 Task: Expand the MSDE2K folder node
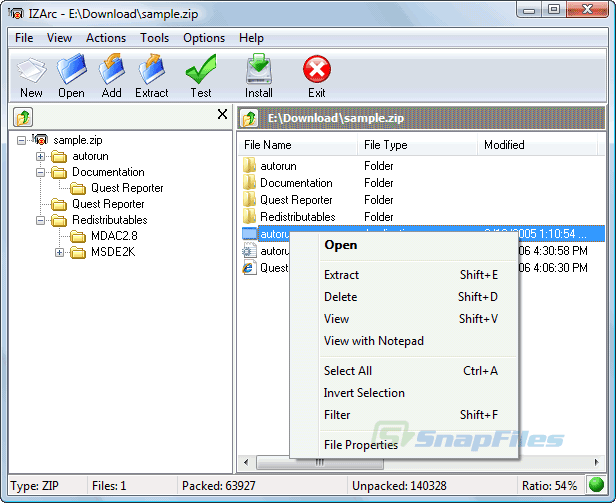pyautogui.click(x=59, y=252)
